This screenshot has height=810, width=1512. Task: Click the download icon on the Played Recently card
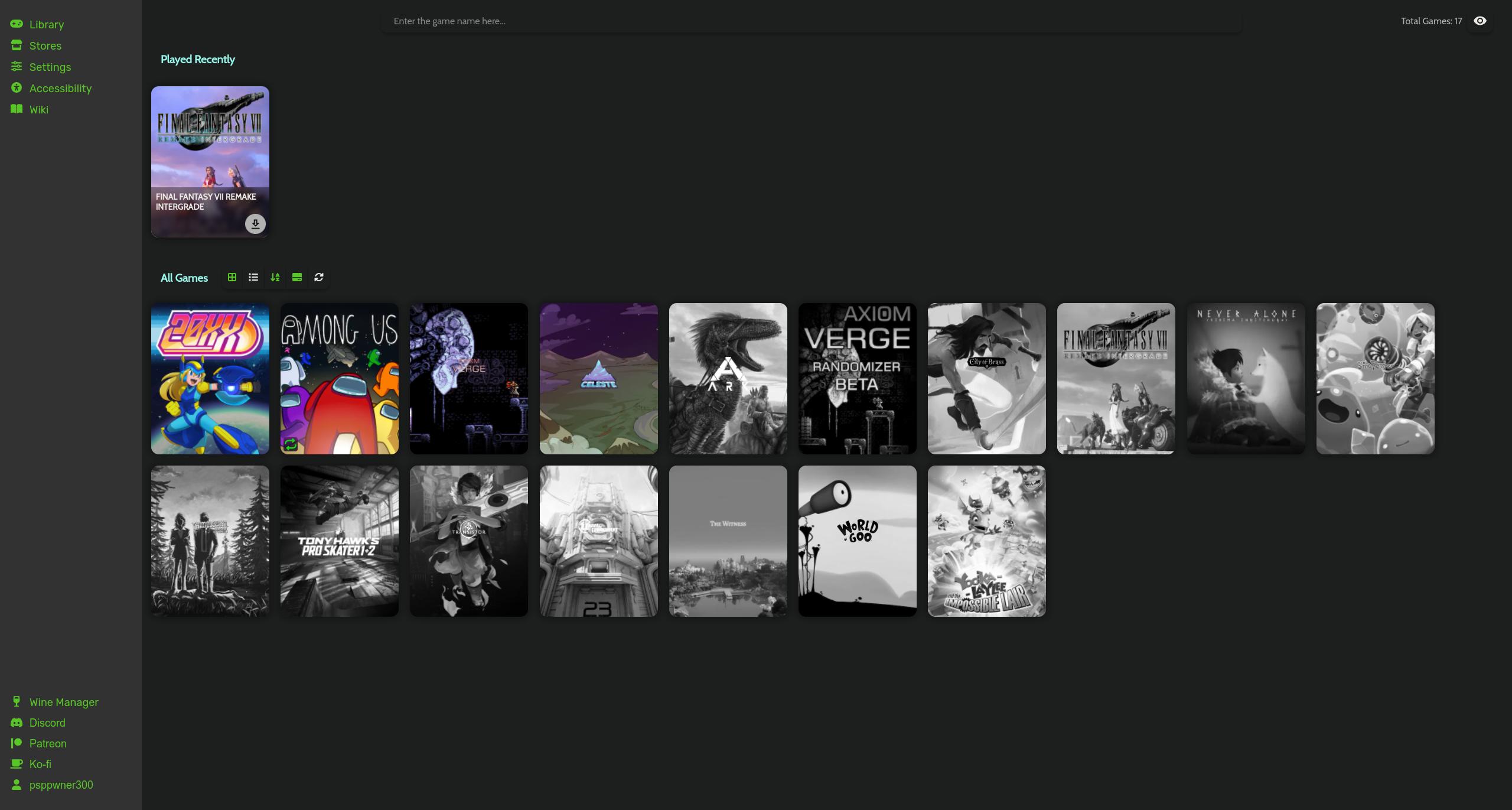tap(255, 223)
